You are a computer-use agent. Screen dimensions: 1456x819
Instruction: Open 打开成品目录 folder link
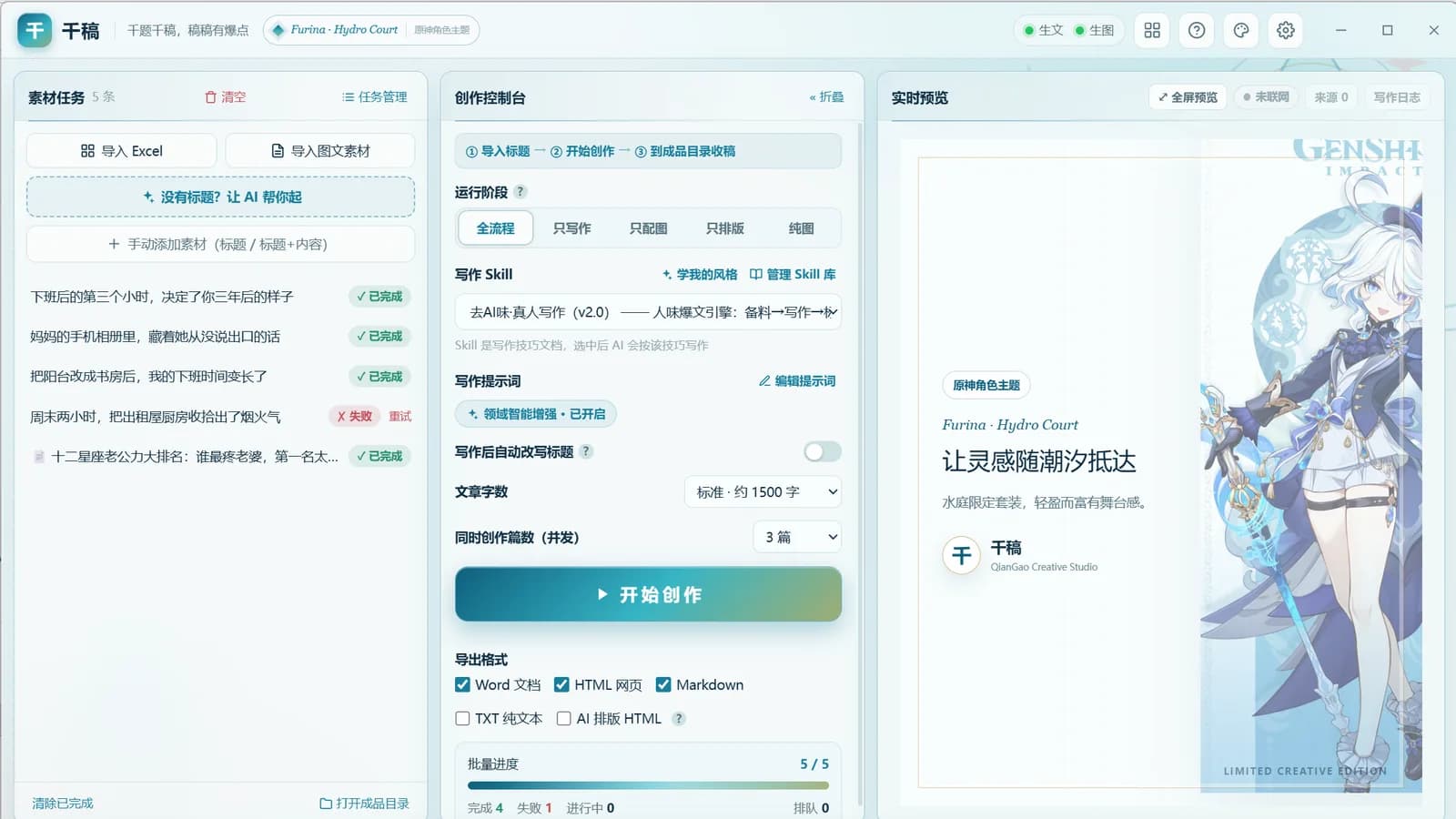pos(365,804)
